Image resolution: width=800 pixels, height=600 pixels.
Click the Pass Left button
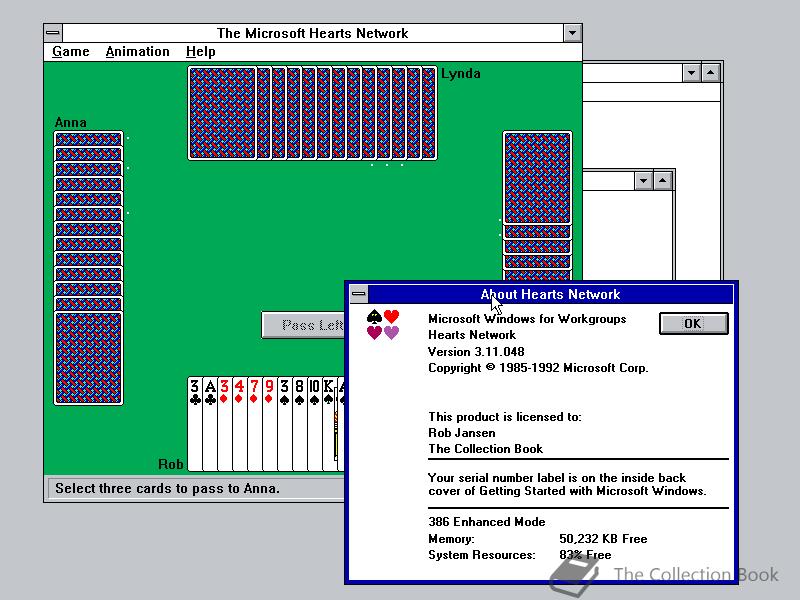303,325
